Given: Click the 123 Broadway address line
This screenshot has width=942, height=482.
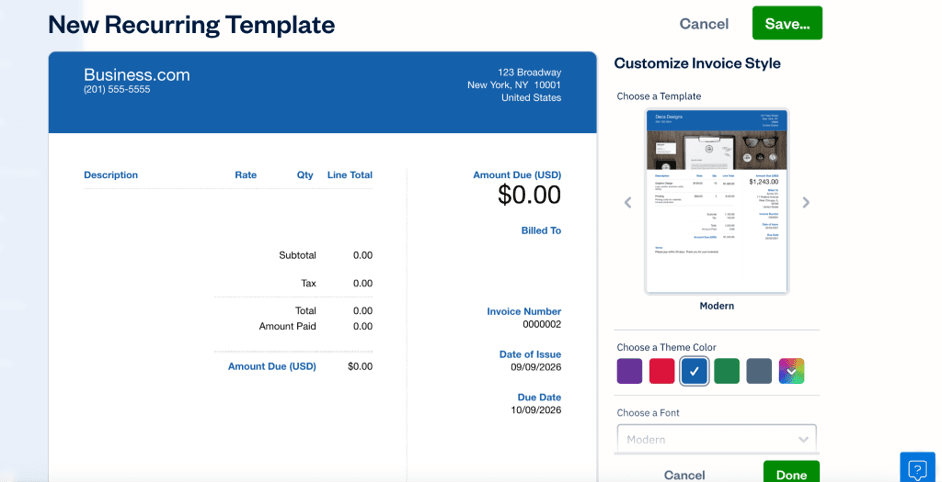Looking at the screenshot, I should pos(530,72).
